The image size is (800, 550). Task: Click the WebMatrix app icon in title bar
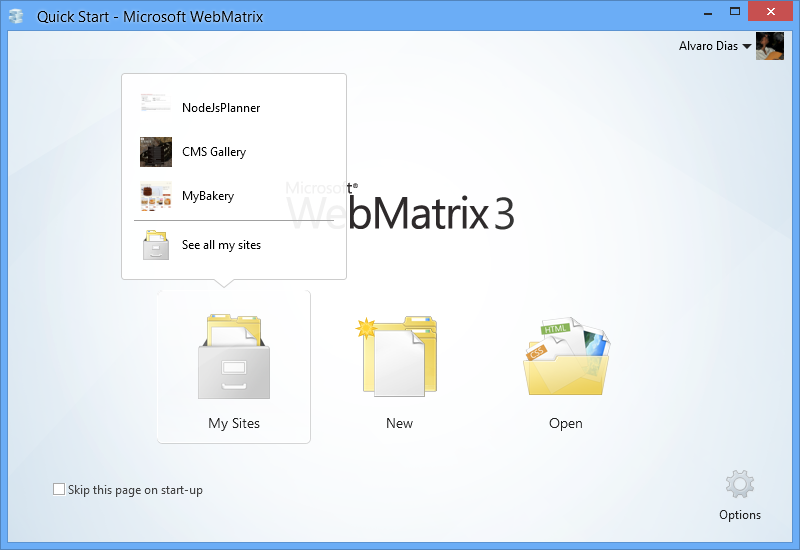[16, 16]
